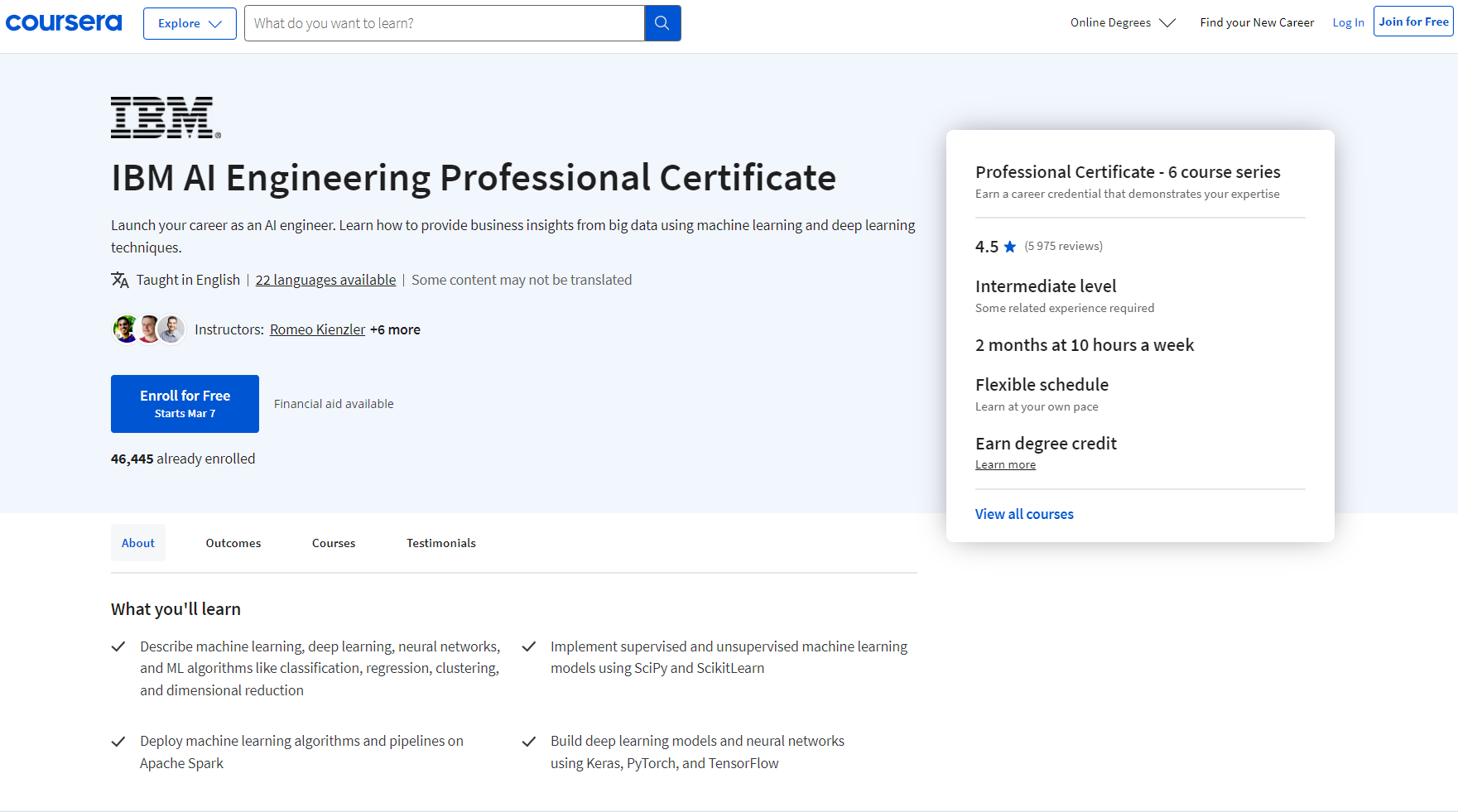Click the Join for Free button
1458x812 pixels.
[1413, 22]
